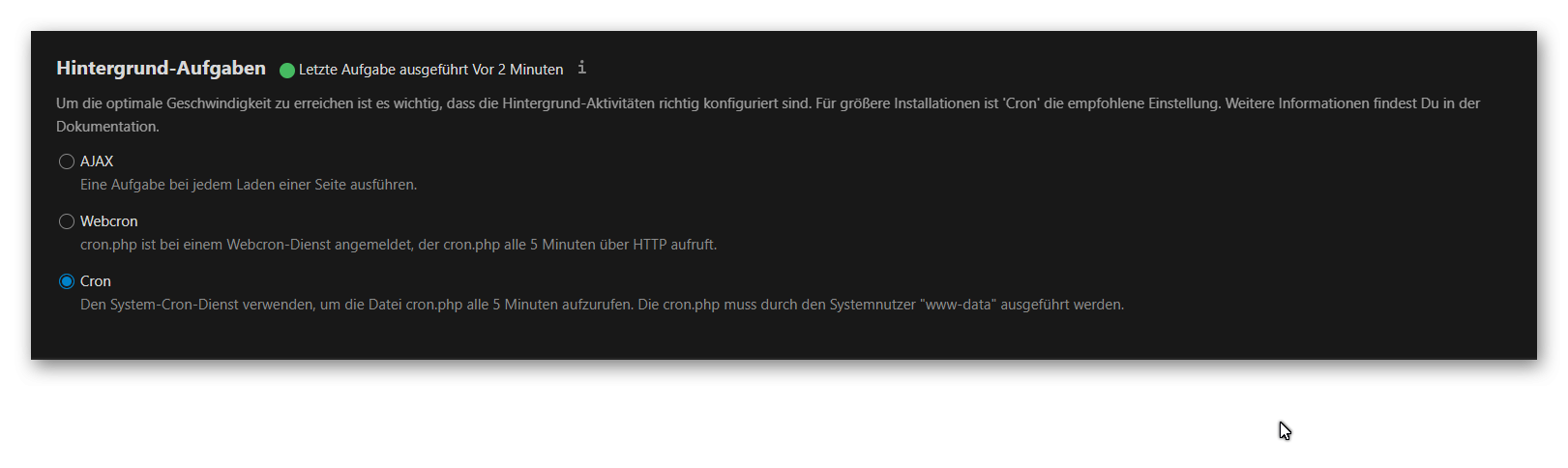Click the word 'Einstellung' in the intro paragraph
Image resolution: width=1568 pixels, height=468 pixels.
click(1185, 103)
